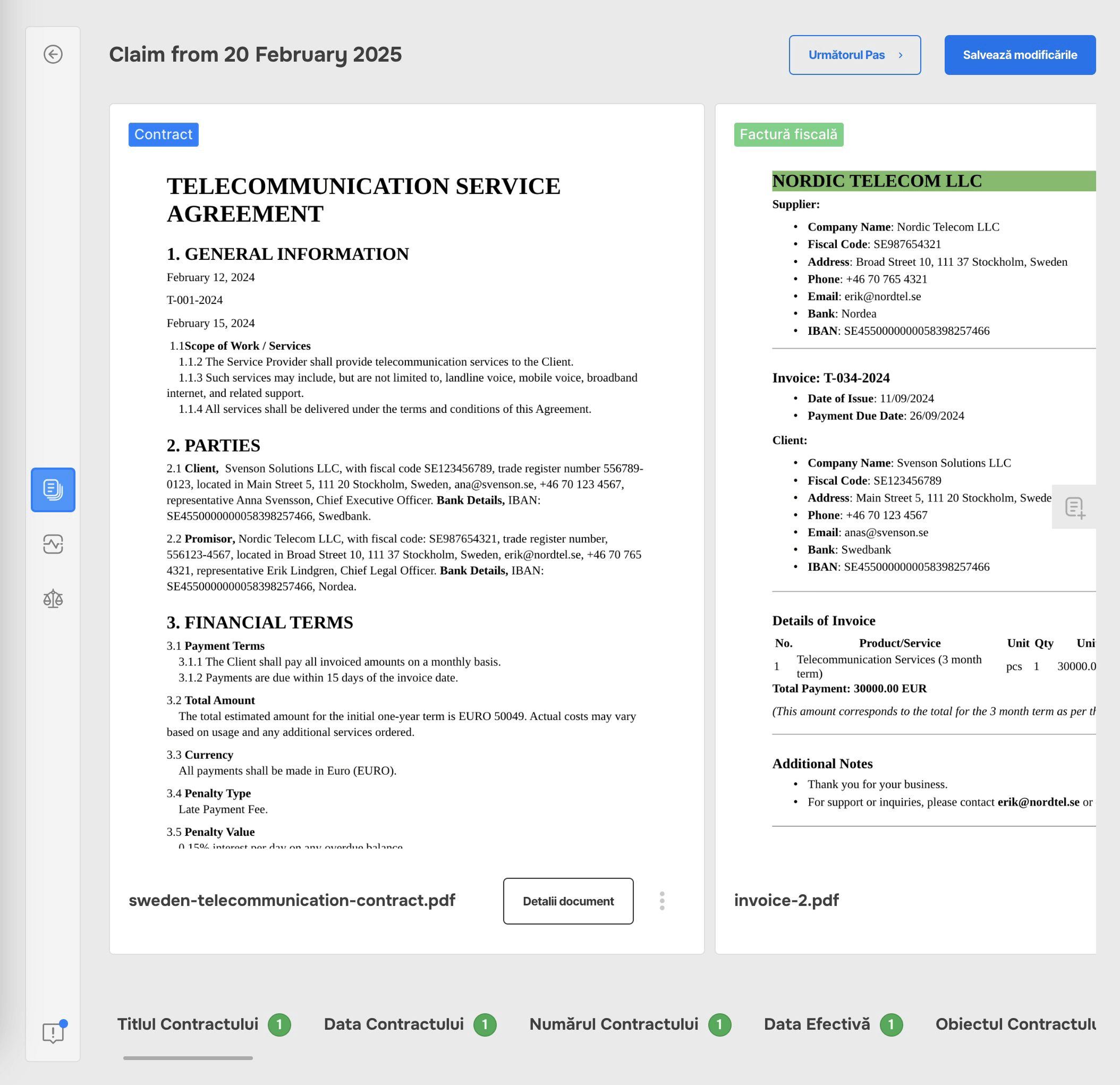Image resolution: width=1120 pixels, height=1085 pixels.
Task: Open the documents view sidebar icon
Action: [x=53, y=490]
